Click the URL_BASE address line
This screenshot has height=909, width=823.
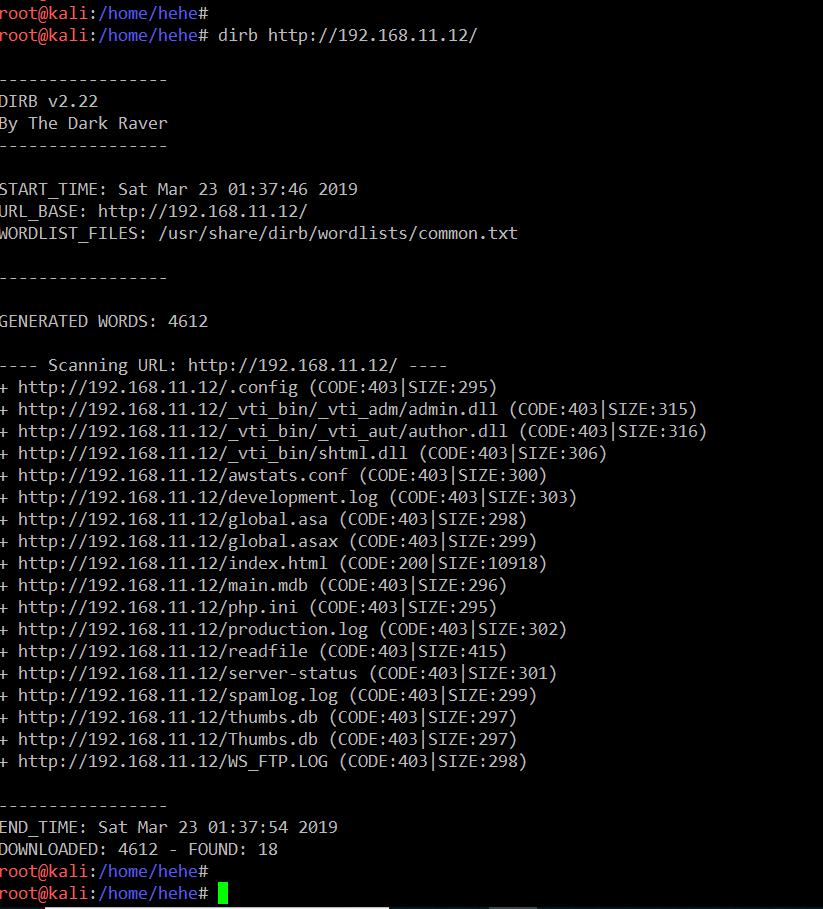click(202, 211)
